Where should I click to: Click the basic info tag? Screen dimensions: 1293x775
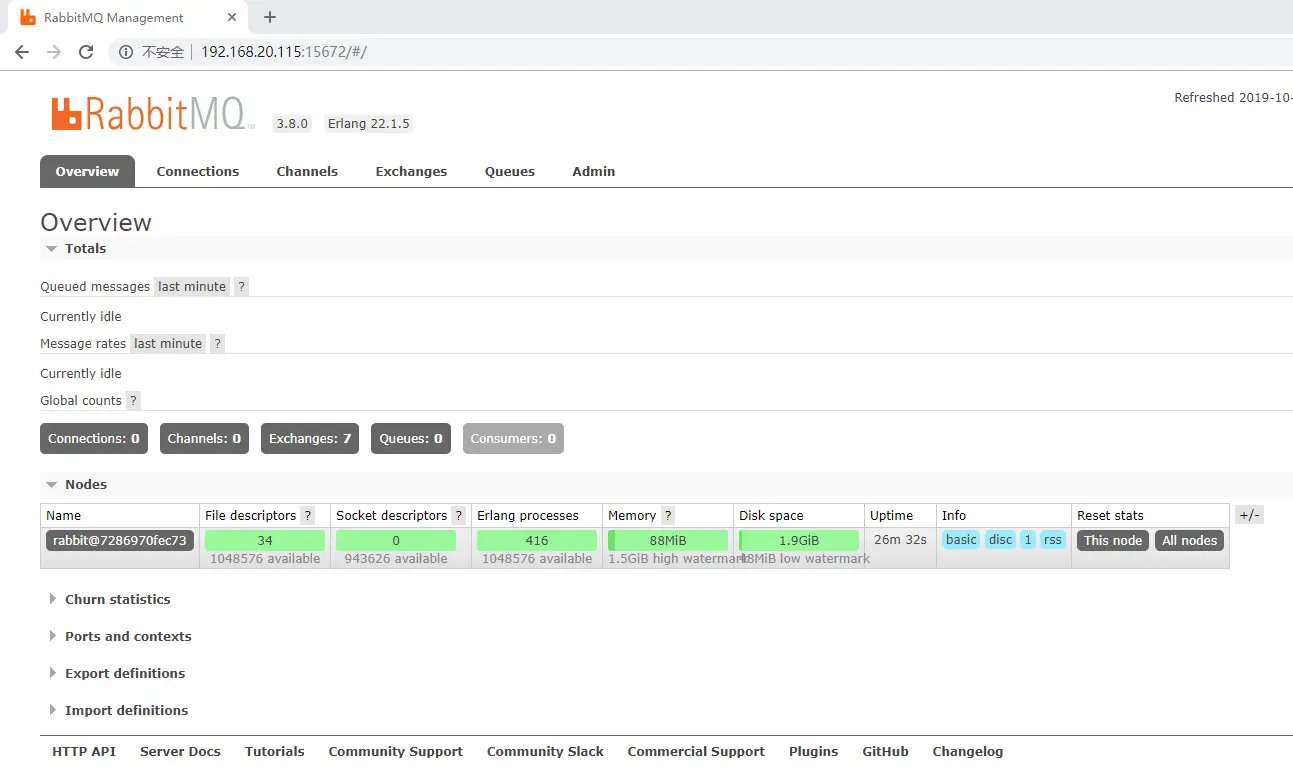tap(961, 540)
